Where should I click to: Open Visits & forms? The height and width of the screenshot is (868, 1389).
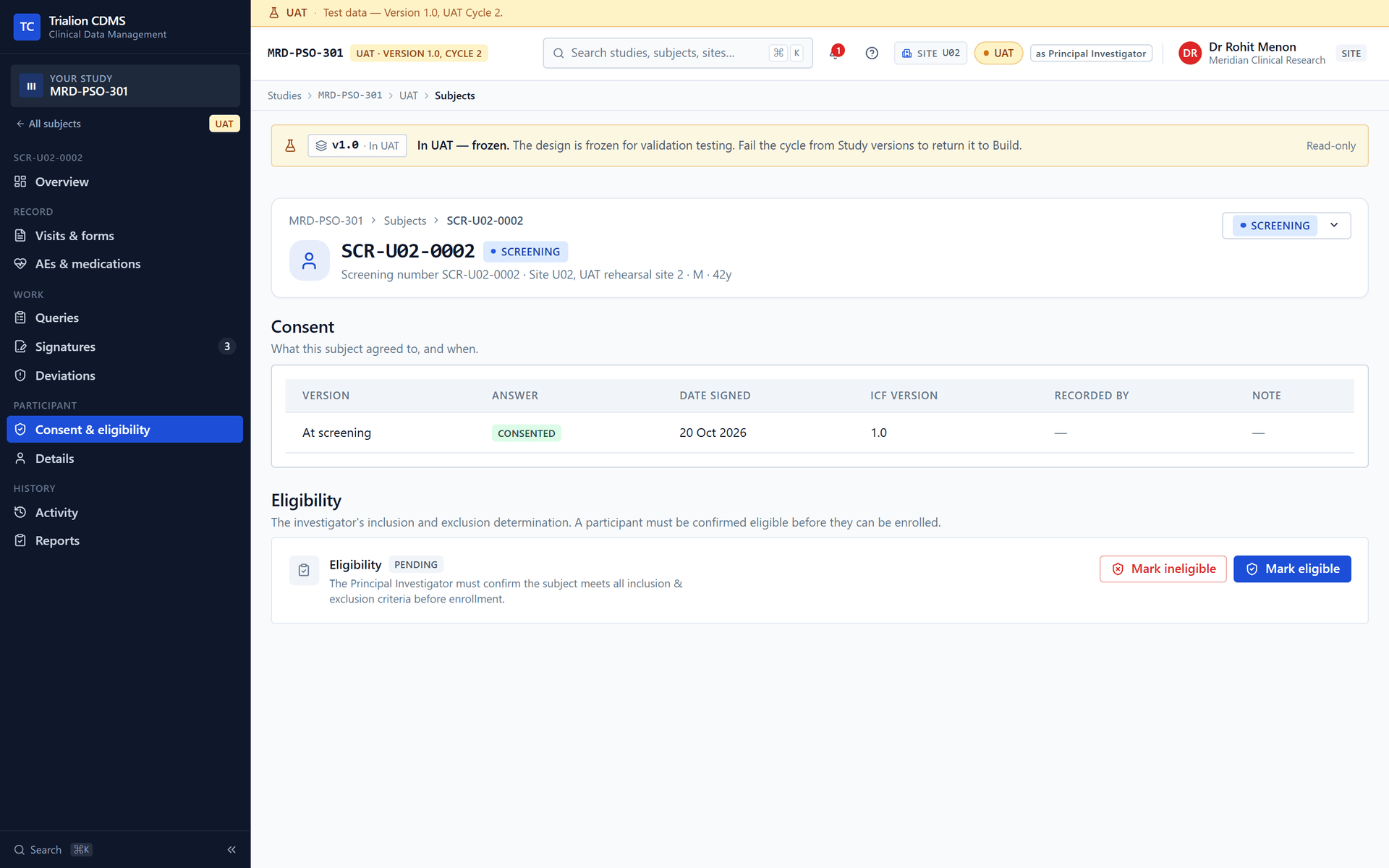tap(124, 236)
